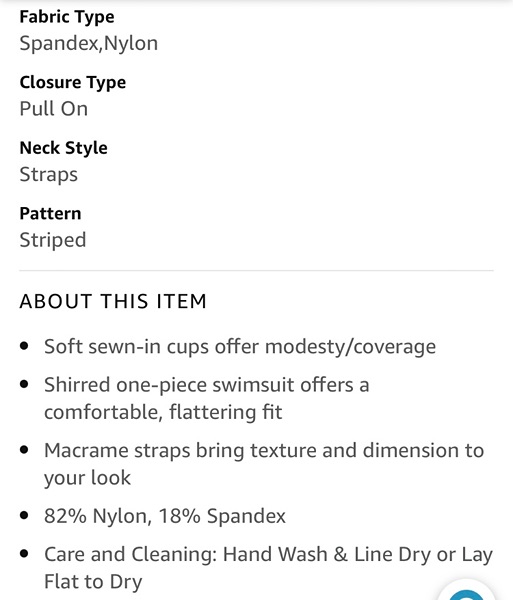Tap the 82% Nylon, 18% Spandex line

[165, 516]
